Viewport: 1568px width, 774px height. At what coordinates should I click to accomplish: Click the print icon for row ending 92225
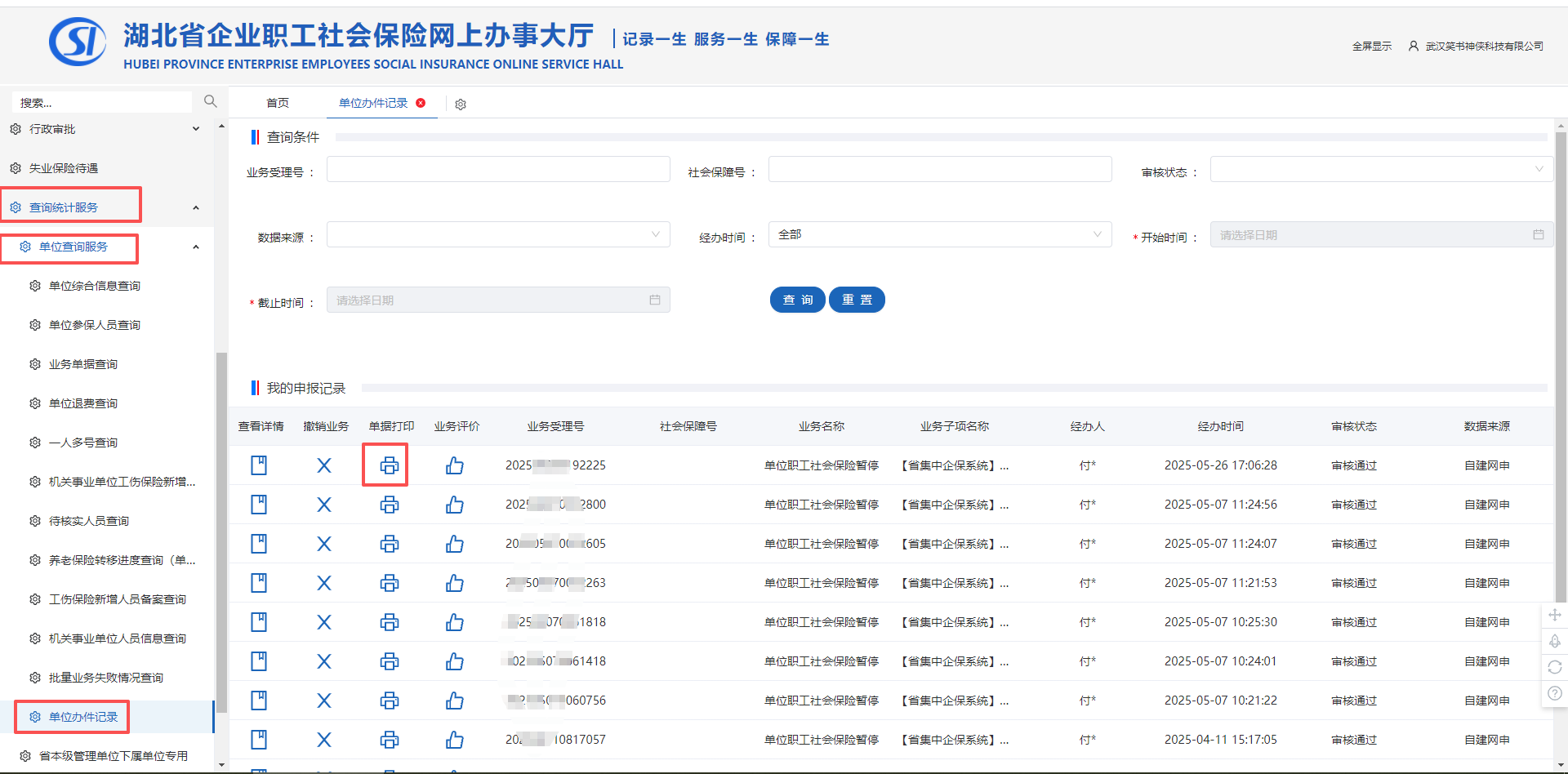[390, 465]
